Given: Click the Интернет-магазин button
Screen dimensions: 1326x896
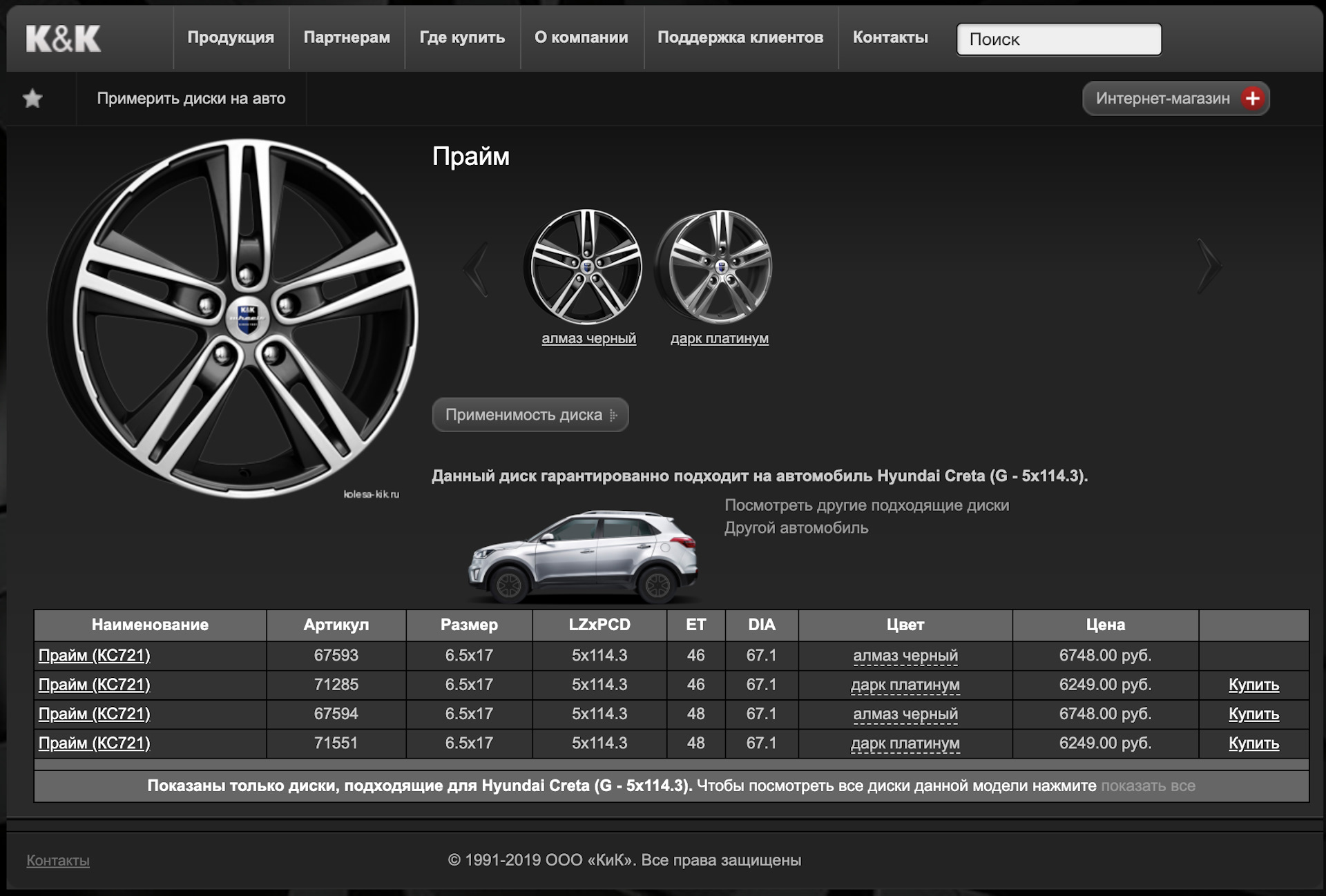Looking at the screenshot, I should point(1175,99).
